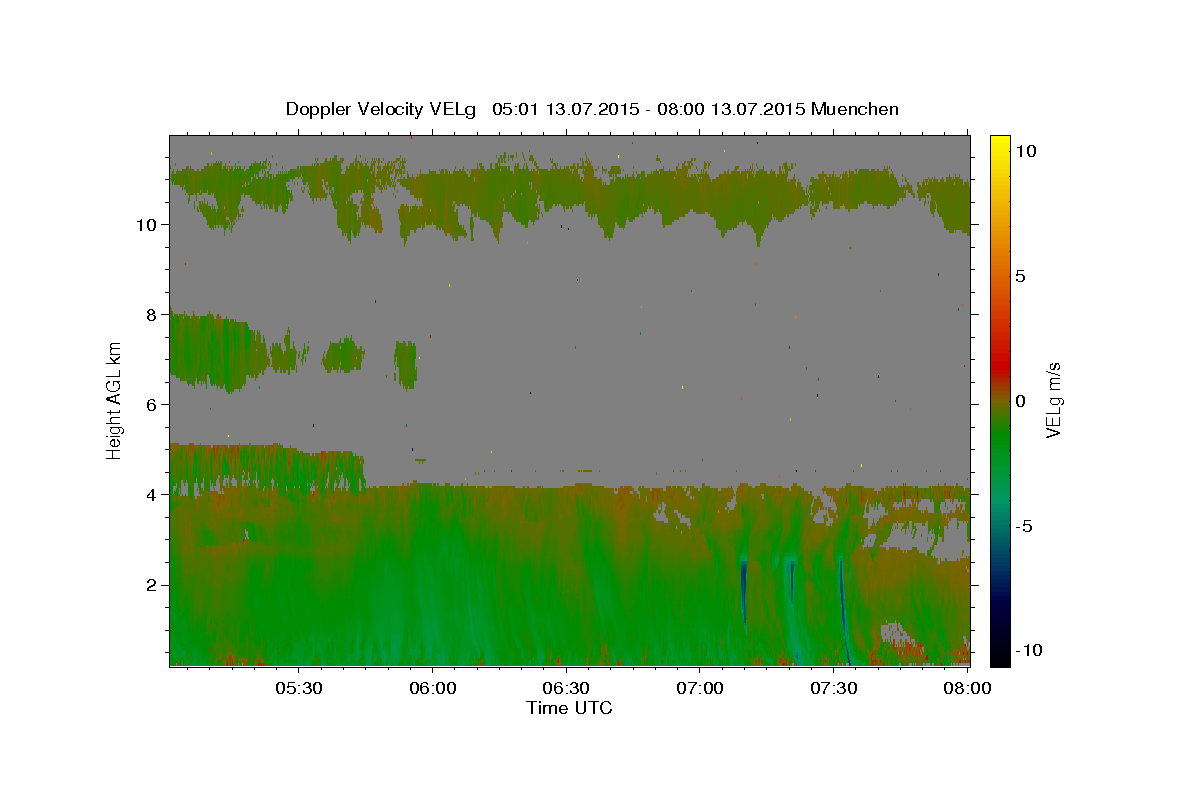The height and width of the screenshot is (800, 1200).
Task: Click the 06:00 time tick label
Action: click(x=432, y=689)
